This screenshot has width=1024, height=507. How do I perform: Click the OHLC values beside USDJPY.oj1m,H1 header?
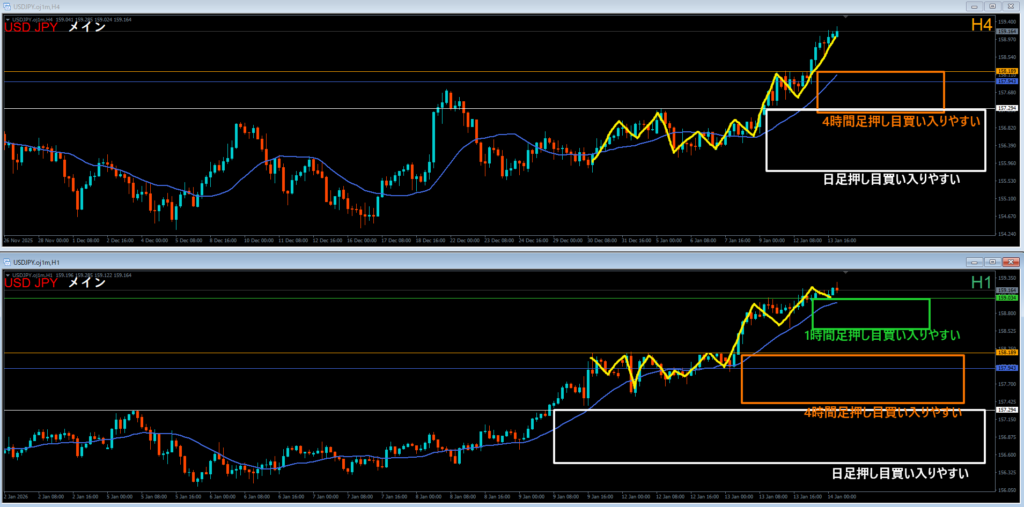pos(94,274)
